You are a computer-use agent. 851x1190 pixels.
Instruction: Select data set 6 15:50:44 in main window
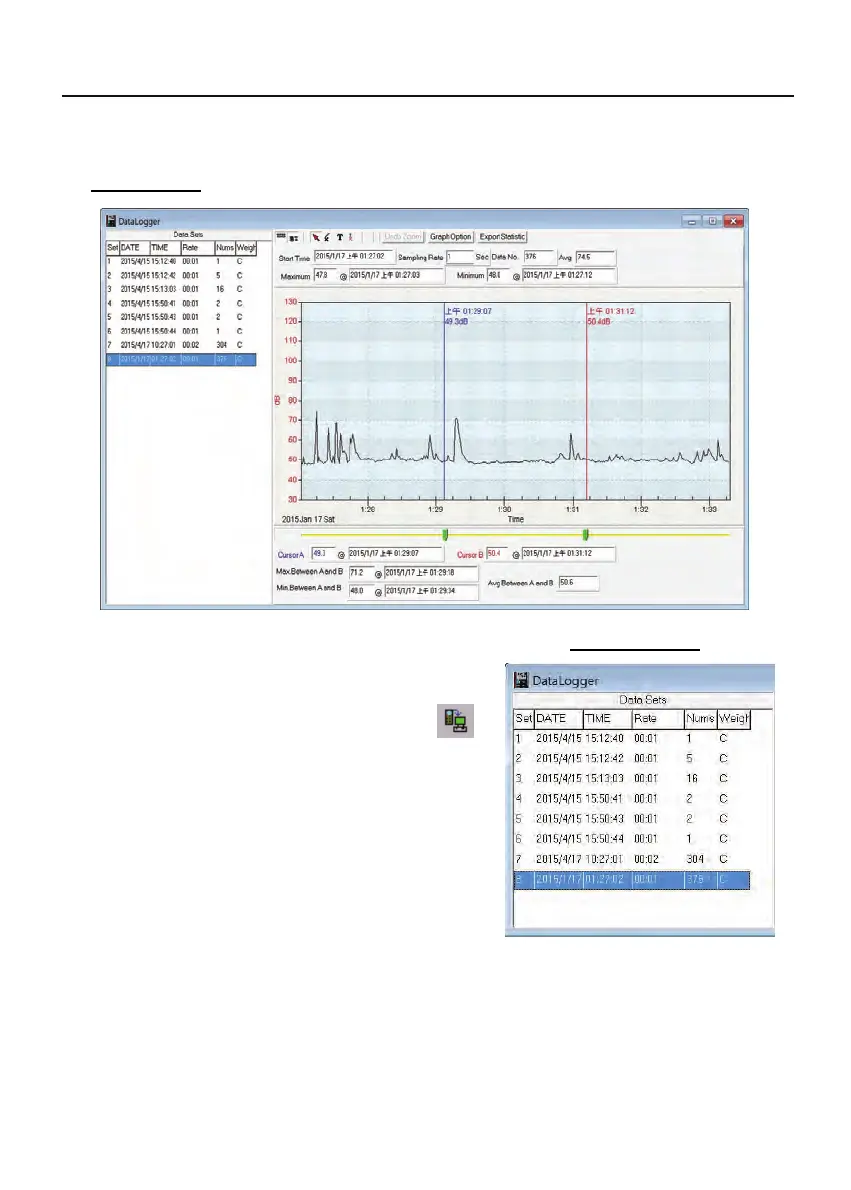click(x=181, y=331)
